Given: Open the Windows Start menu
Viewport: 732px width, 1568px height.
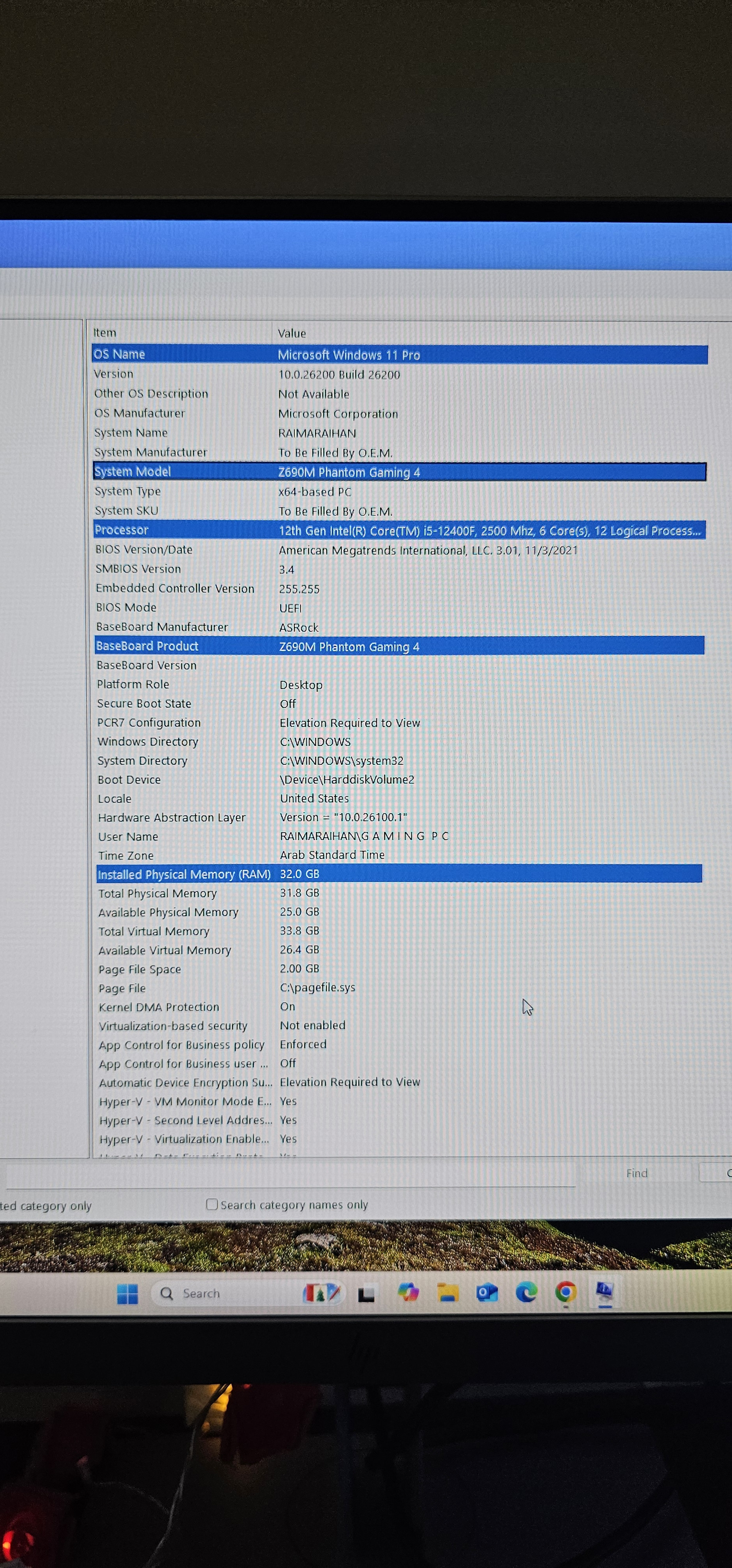Looking at the screenshot, I should [x=127, y=1294].
